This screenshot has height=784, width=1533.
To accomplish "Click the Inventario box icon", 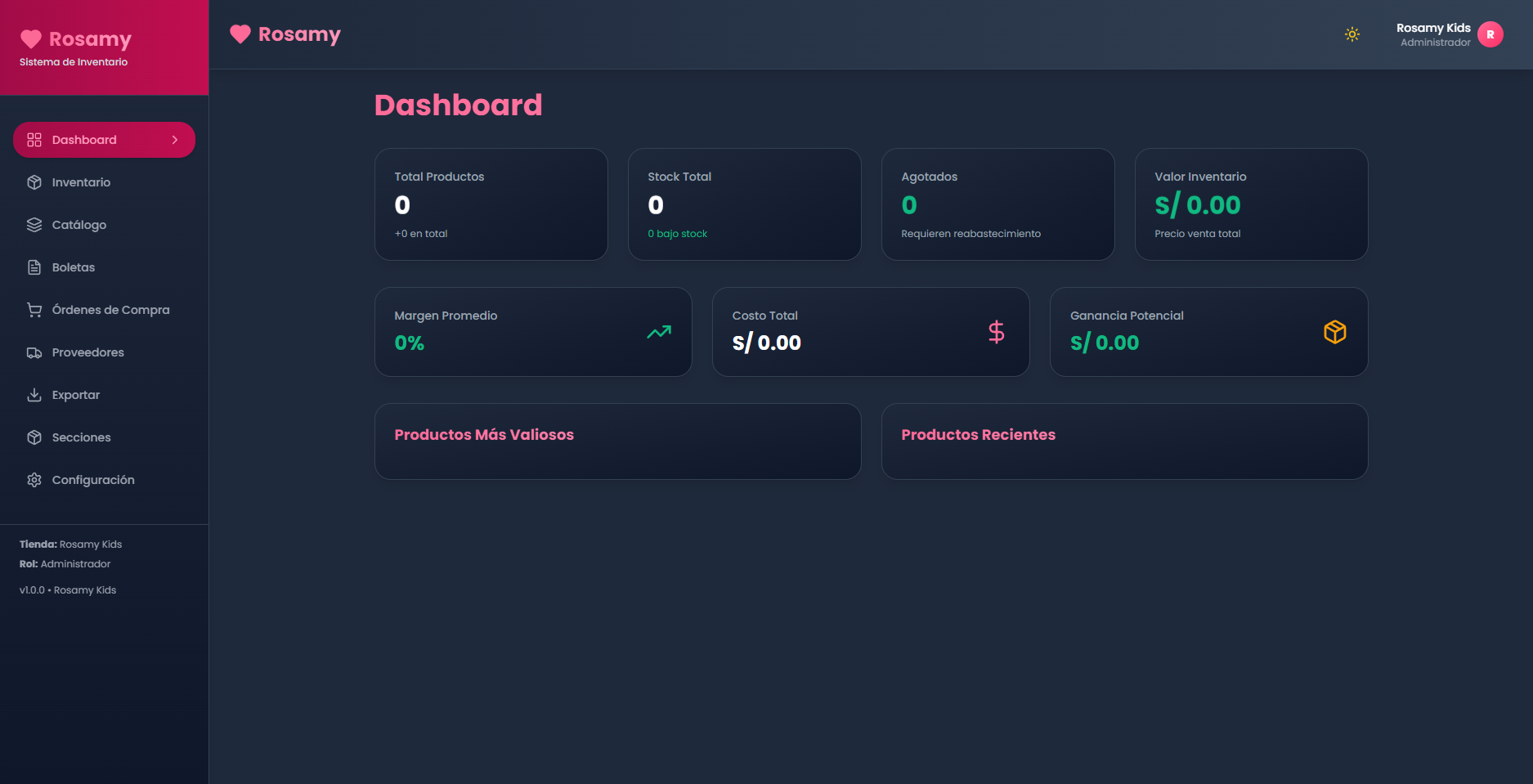I will tap(34, 182).
